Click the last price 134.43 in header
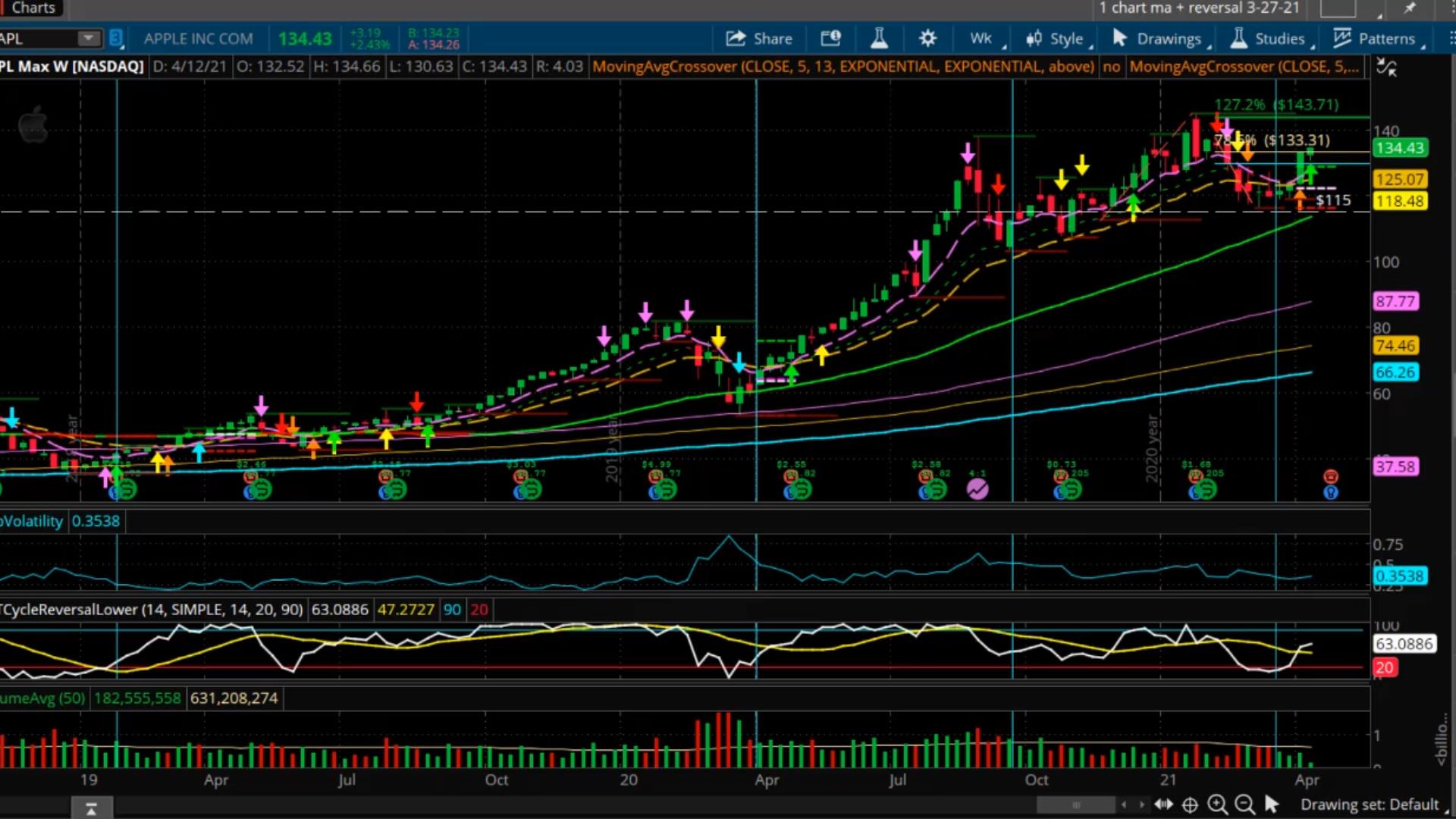Image resolution: width=1456 pixels, height=819 pixels. (x=305, y=39)
